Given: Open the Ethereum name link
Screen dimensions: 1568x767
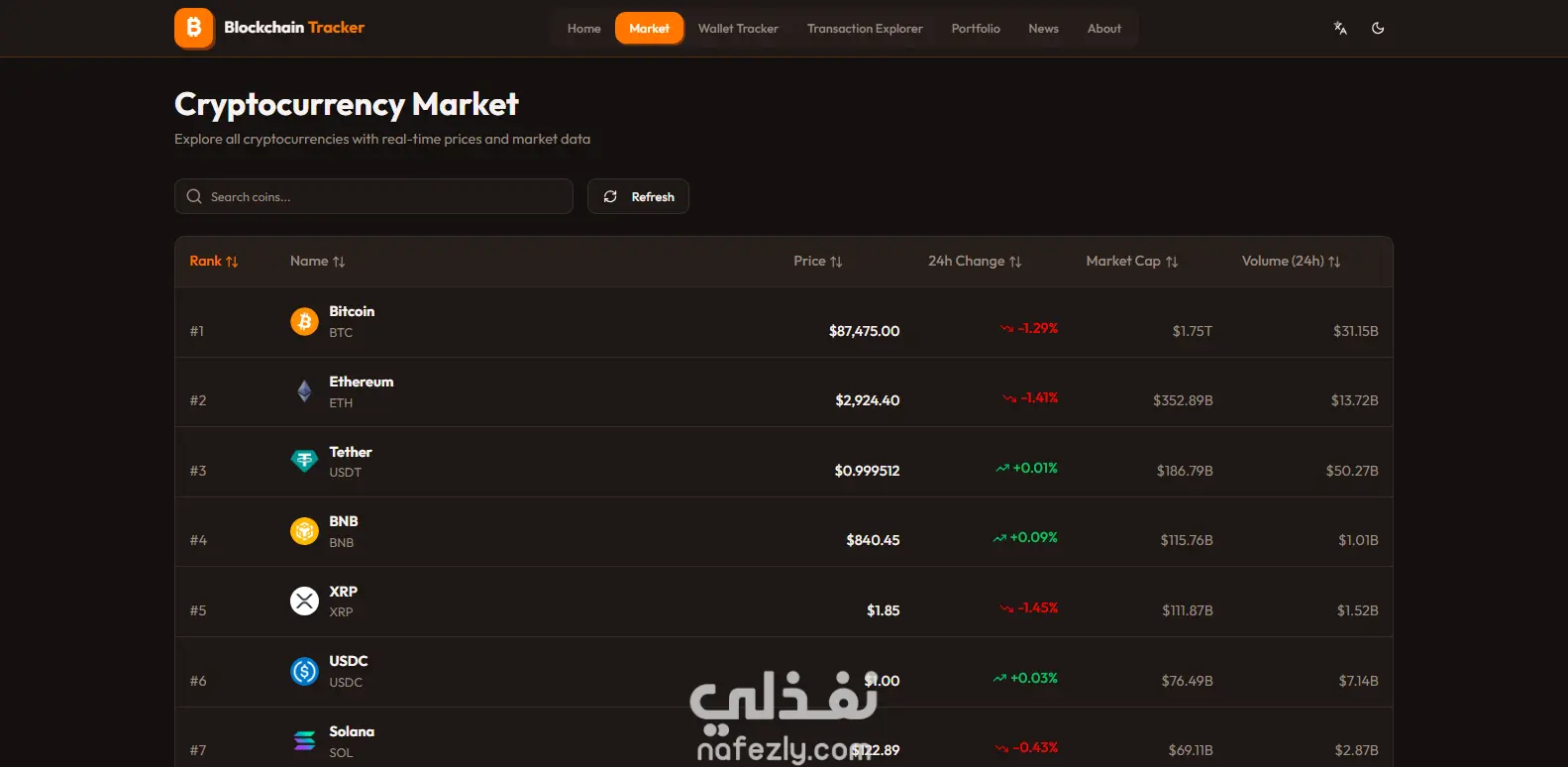Looking at the screenshot, I should point(362,382).
